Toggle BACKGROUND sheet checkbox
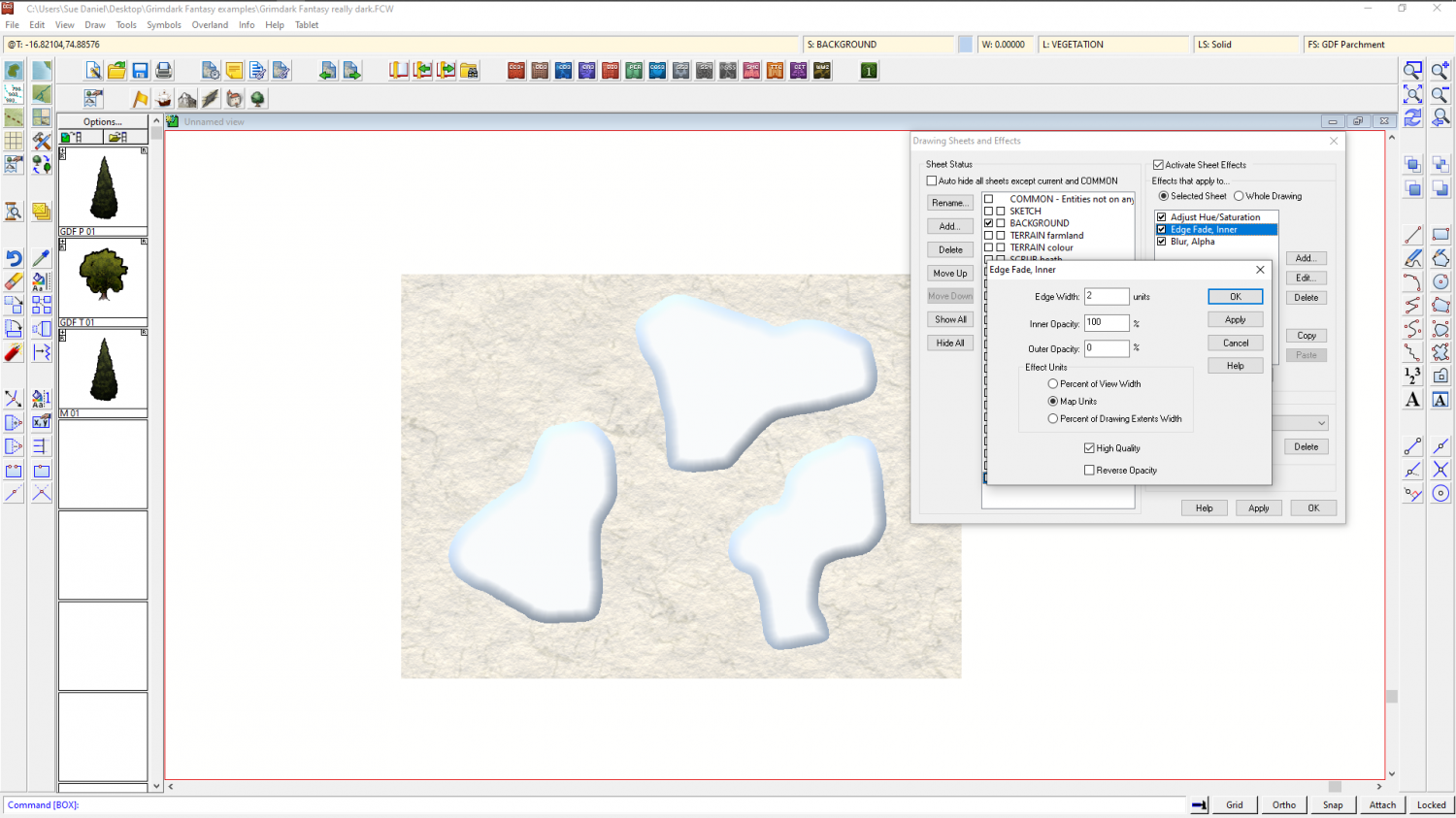 pyautogui.click(x=989, y=223)
